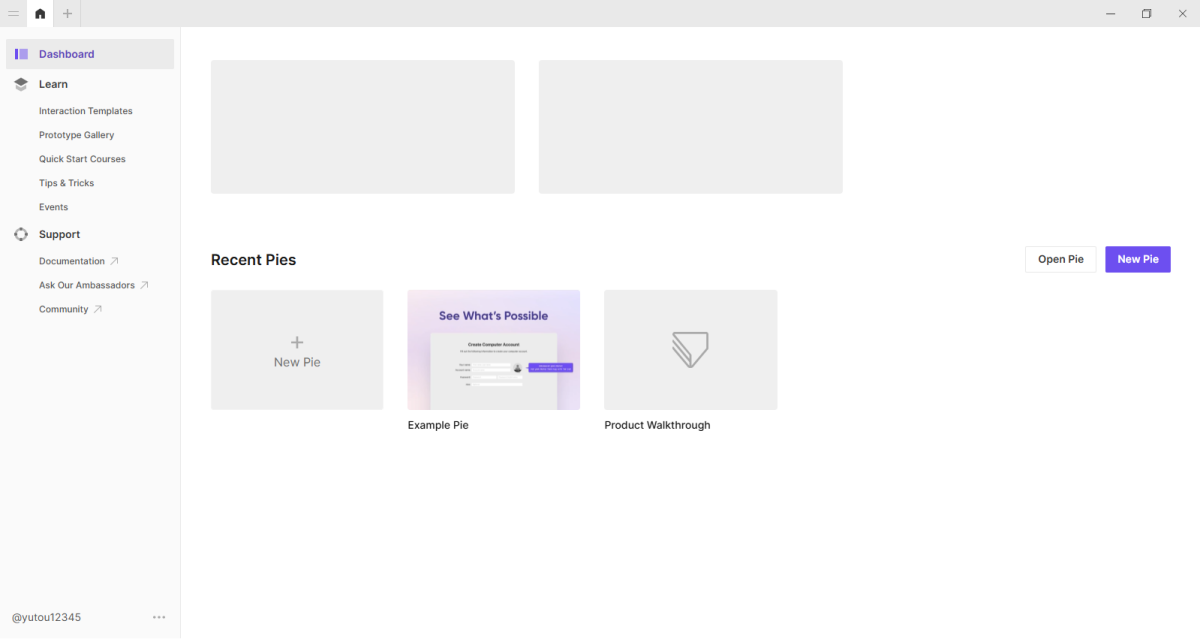Open the Events page
Viewport: 1200px width, 639px height.
pos(53,207)
